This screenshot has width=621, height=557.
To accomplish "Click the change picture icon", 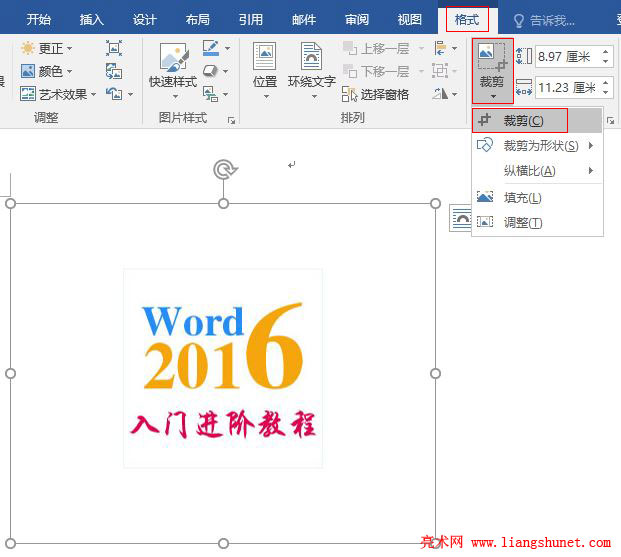I will click(x=114, y=71).
